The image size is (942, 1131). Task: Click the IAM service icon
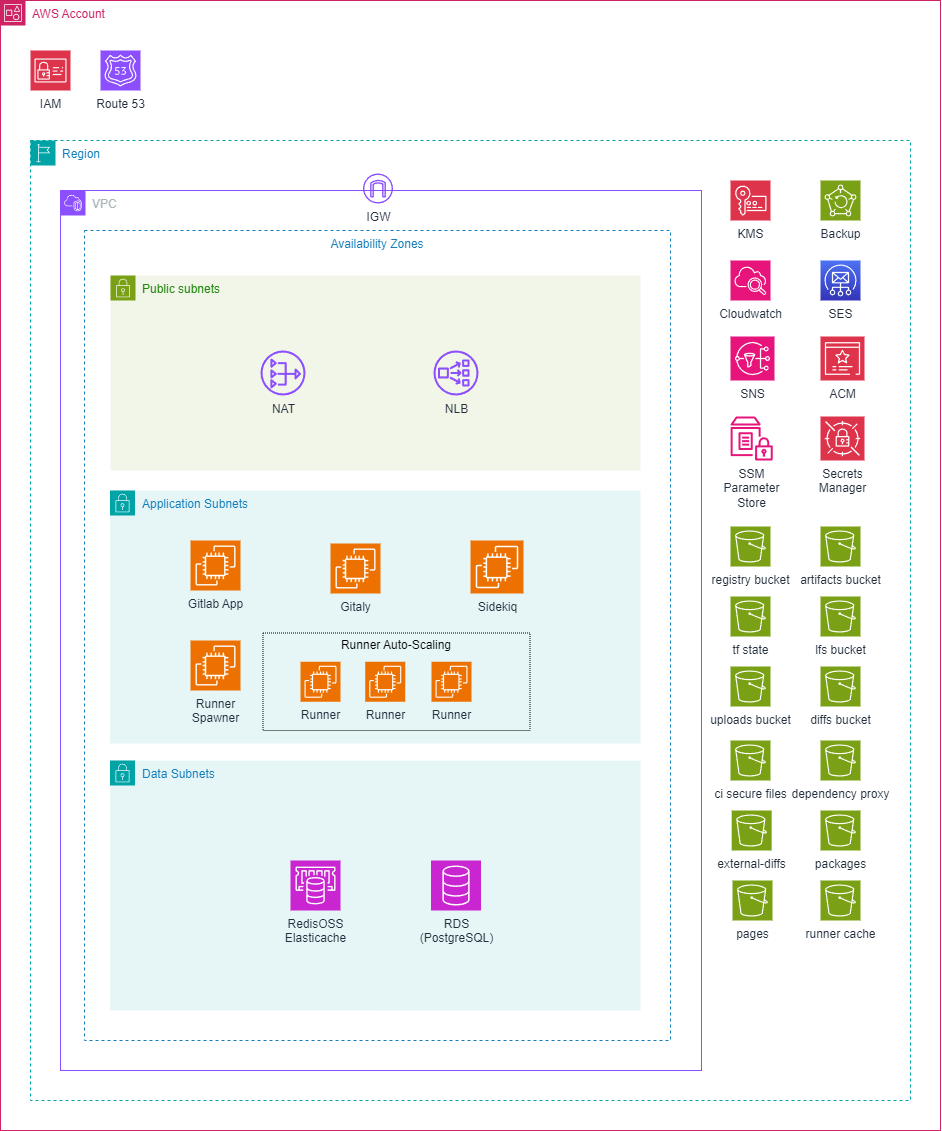[x=50, y=71]
